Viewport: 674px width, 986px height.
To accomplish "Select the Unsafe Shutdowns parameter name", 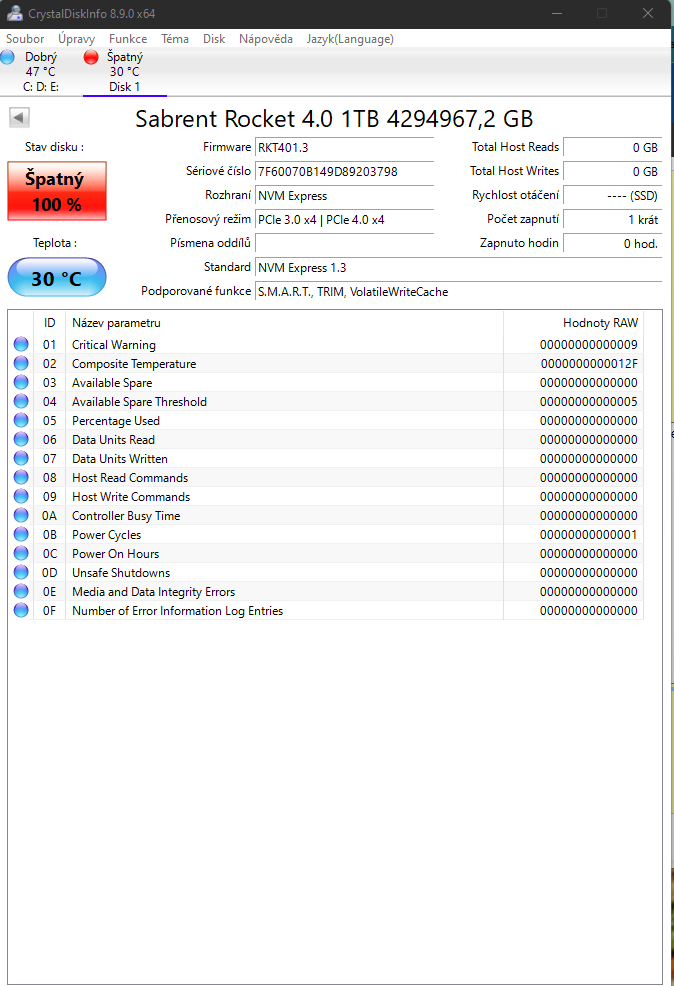I will pos(121,573).
